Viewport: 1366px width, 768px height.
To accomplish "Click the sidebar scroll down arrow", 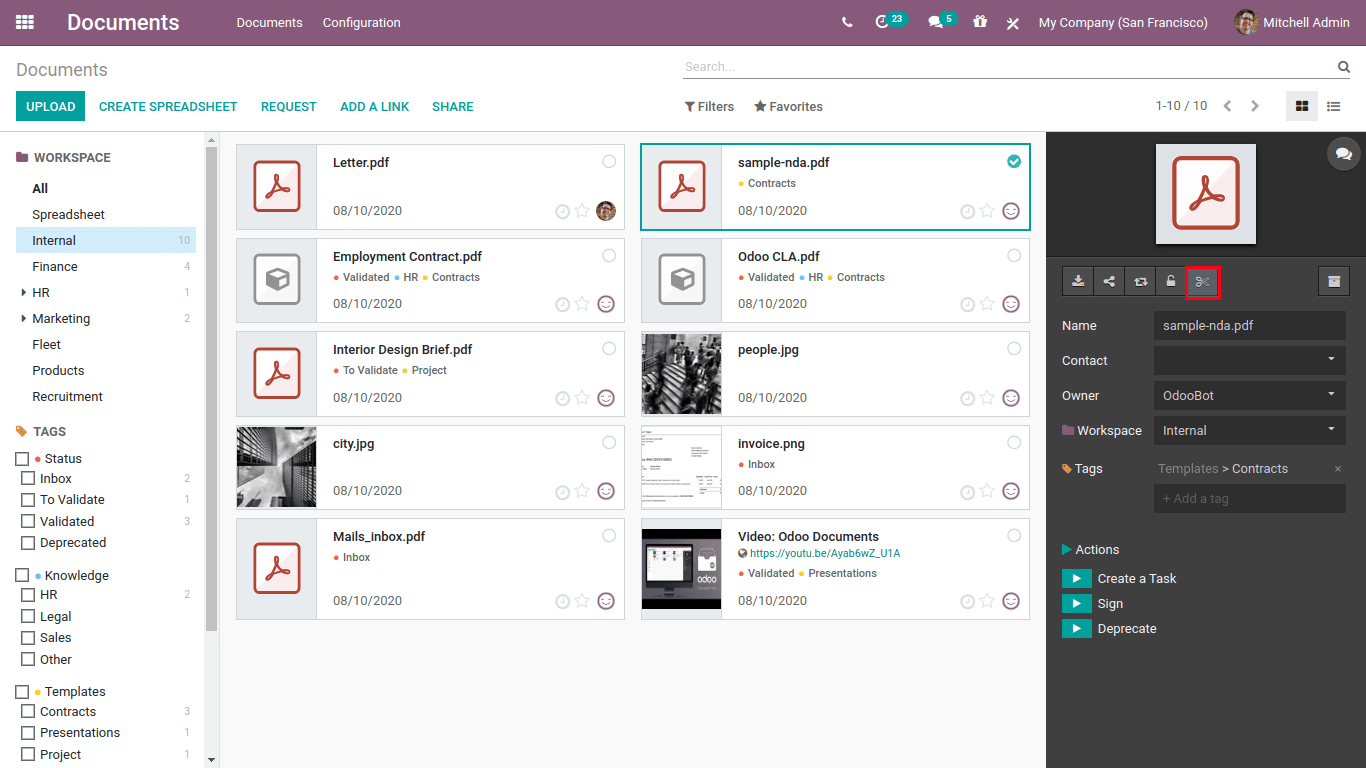I will 211,760.
